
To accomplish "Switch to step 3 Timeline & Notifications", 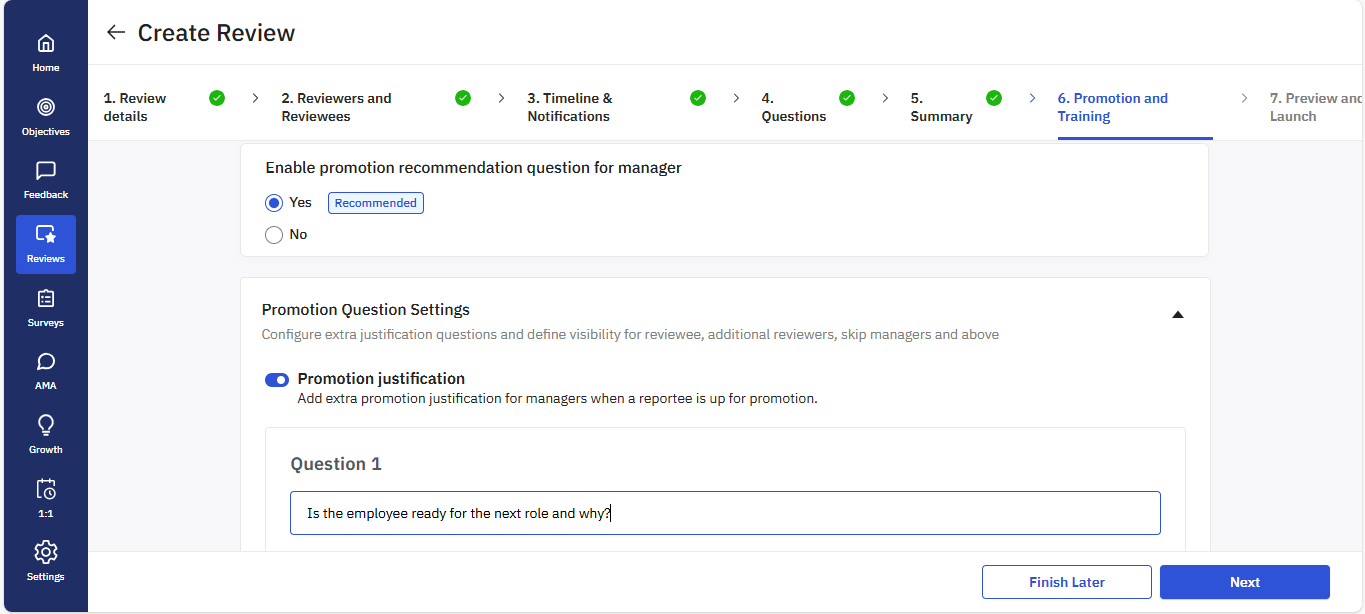I will click(568, 107).
